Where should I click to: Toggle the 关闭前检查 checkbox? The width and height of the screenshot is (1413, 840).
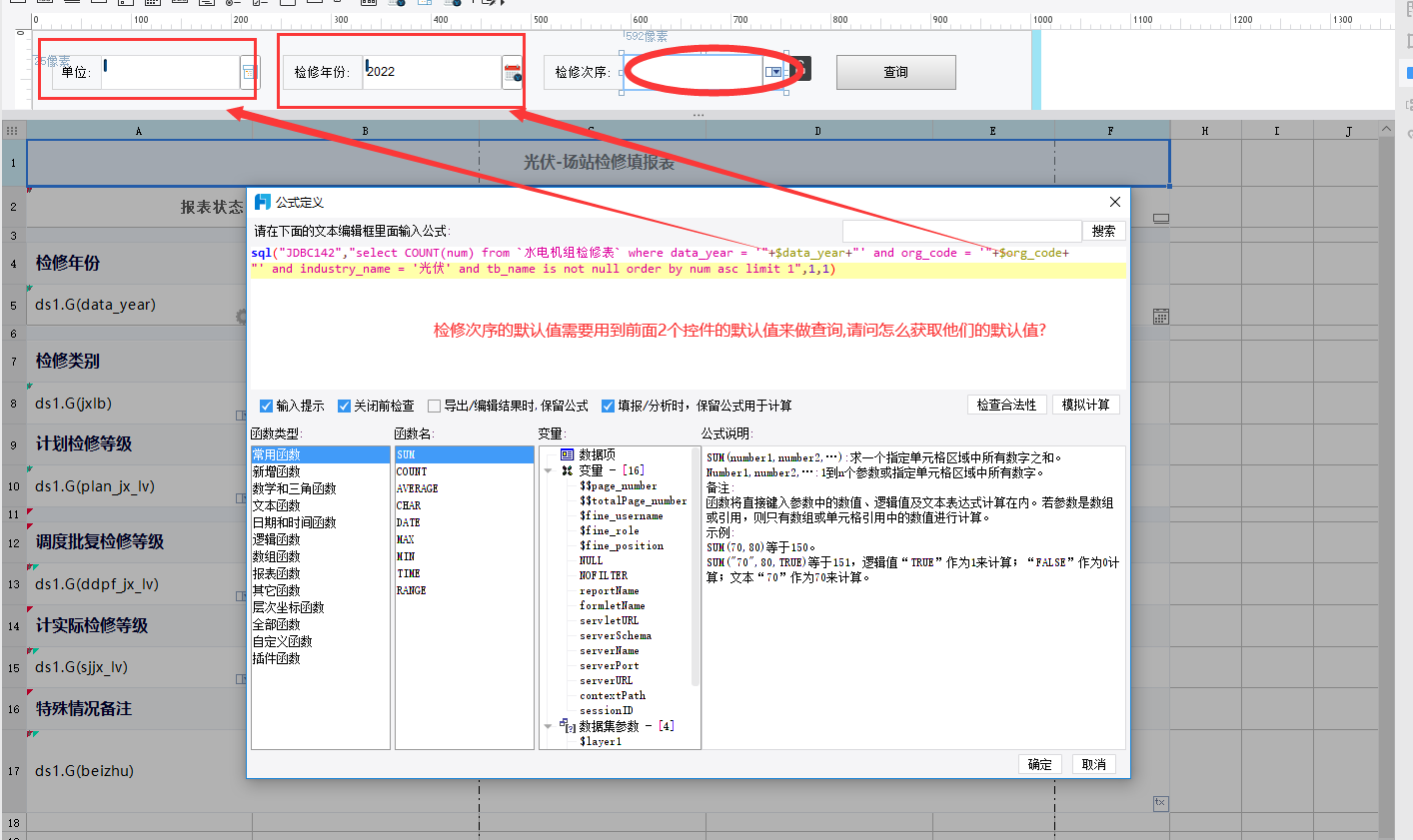pos(344,406)
